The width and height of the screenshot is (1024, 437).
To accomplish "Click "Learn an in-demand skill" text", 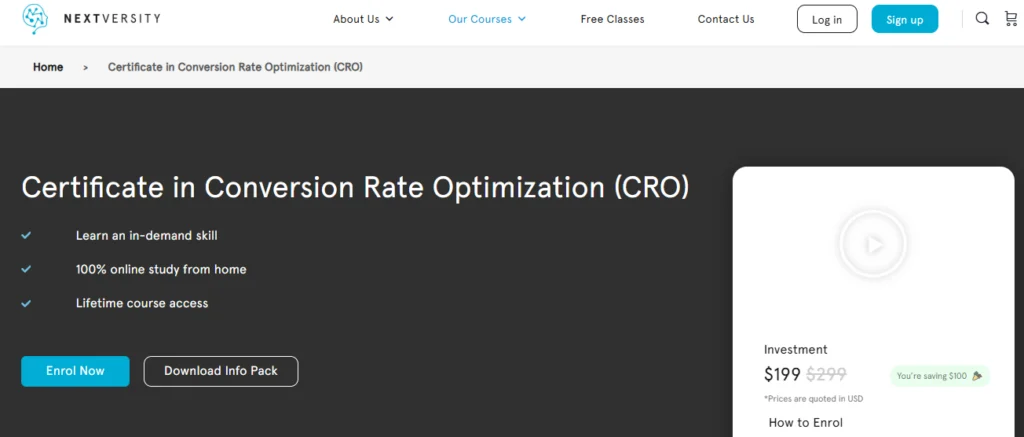I will 146,235.
